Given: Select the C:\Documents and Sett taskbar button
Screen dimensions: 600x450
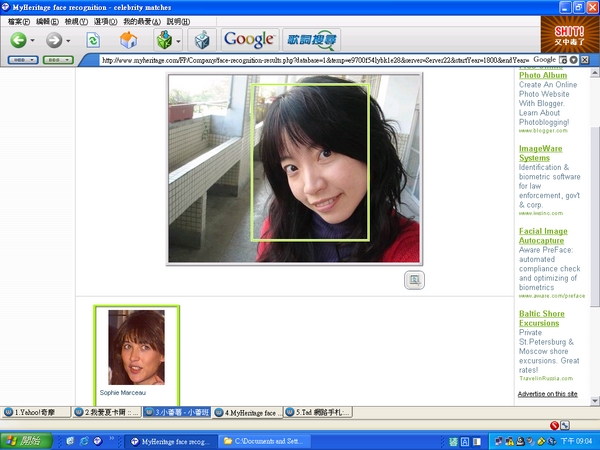Looking at the screenshot, I should pyautogui.click(x=263, y=442).
